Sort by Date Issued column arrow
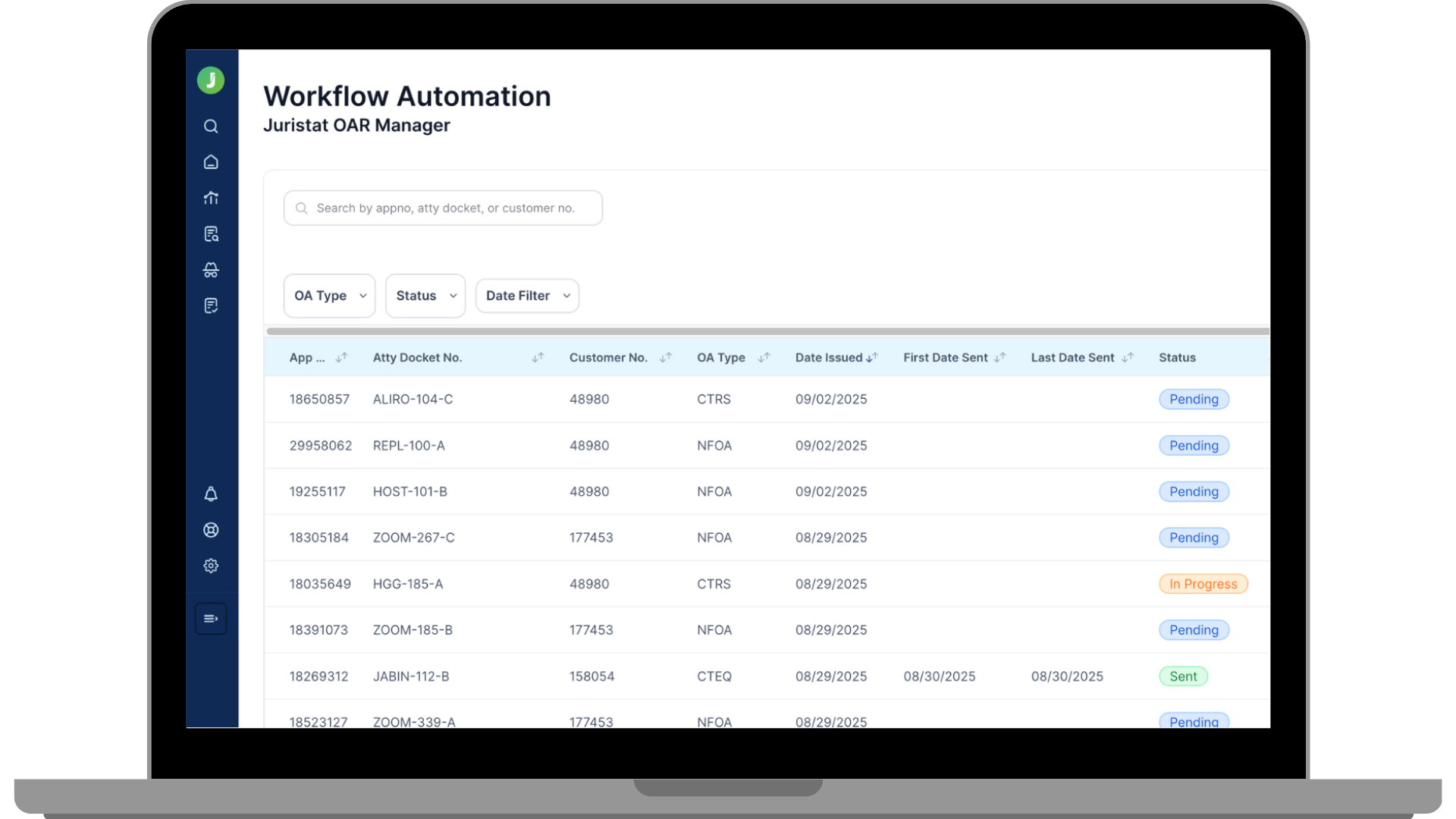1456x819 pixels. click(x=872, y=357)
